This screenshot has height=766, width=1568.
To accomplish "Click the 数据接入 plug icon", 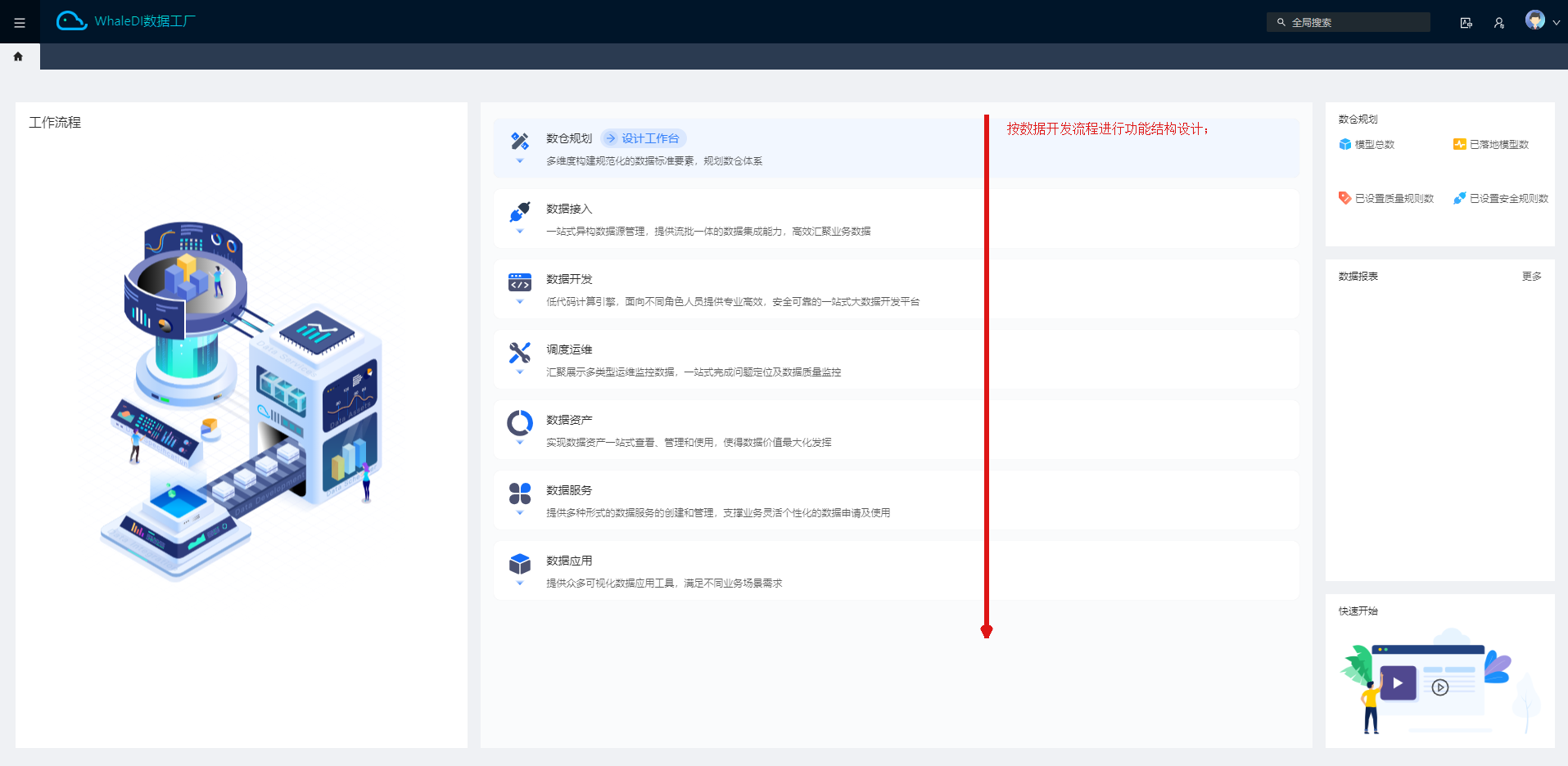I will click(x=520, y=211).
